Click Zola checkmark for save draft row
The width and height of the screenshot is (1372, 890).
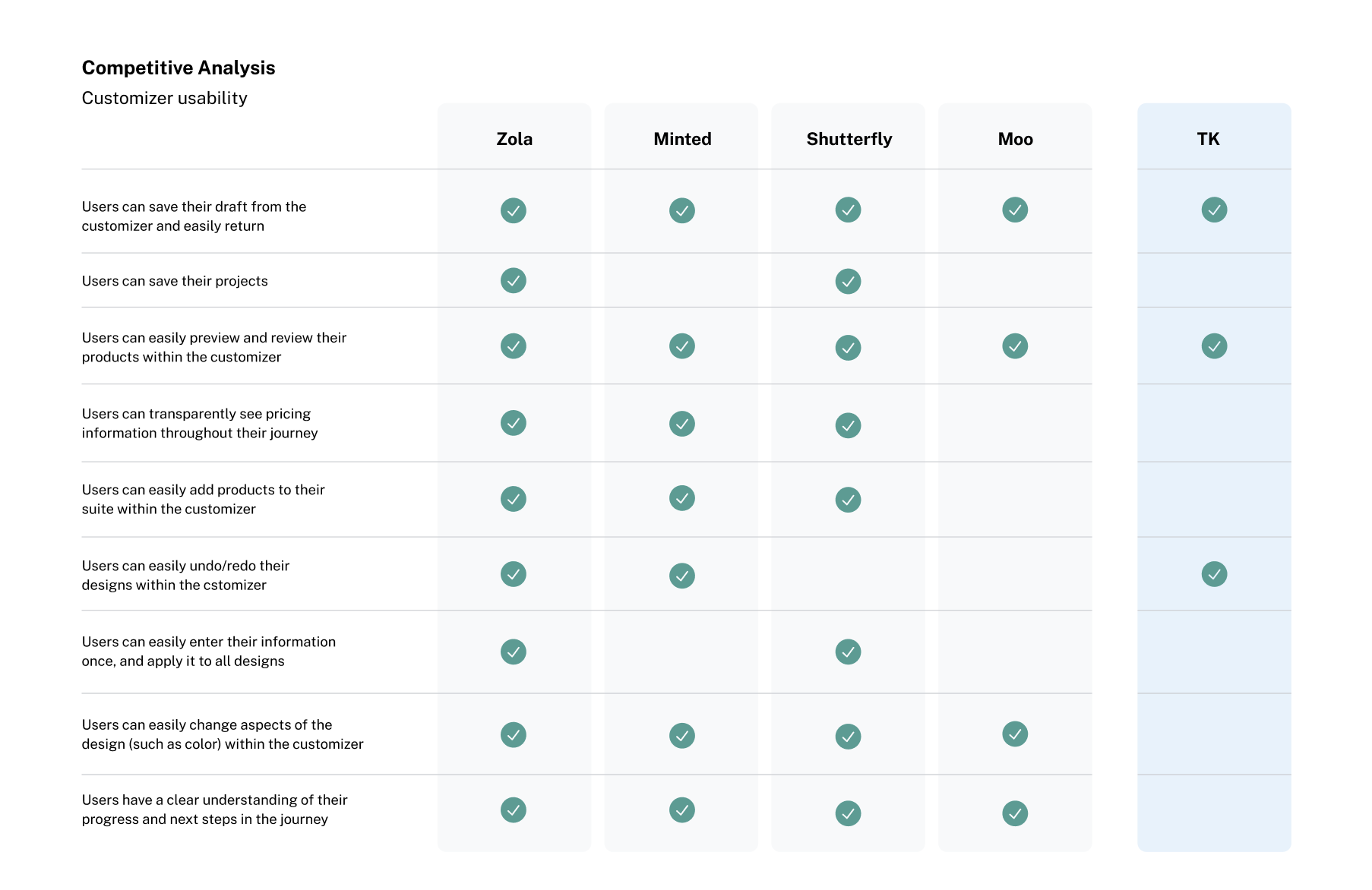514,210
